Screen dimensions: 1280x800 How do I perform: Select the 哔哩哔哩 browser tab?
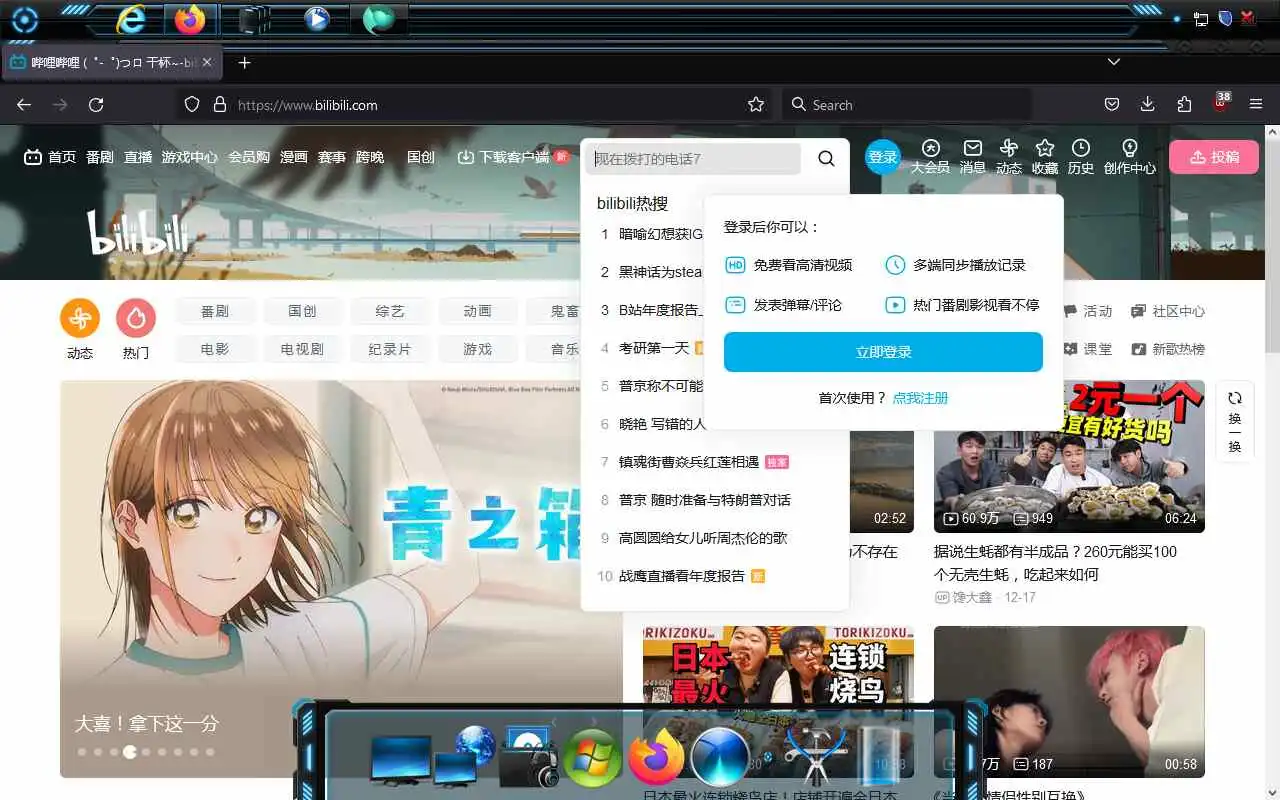[x=110, y=62]
